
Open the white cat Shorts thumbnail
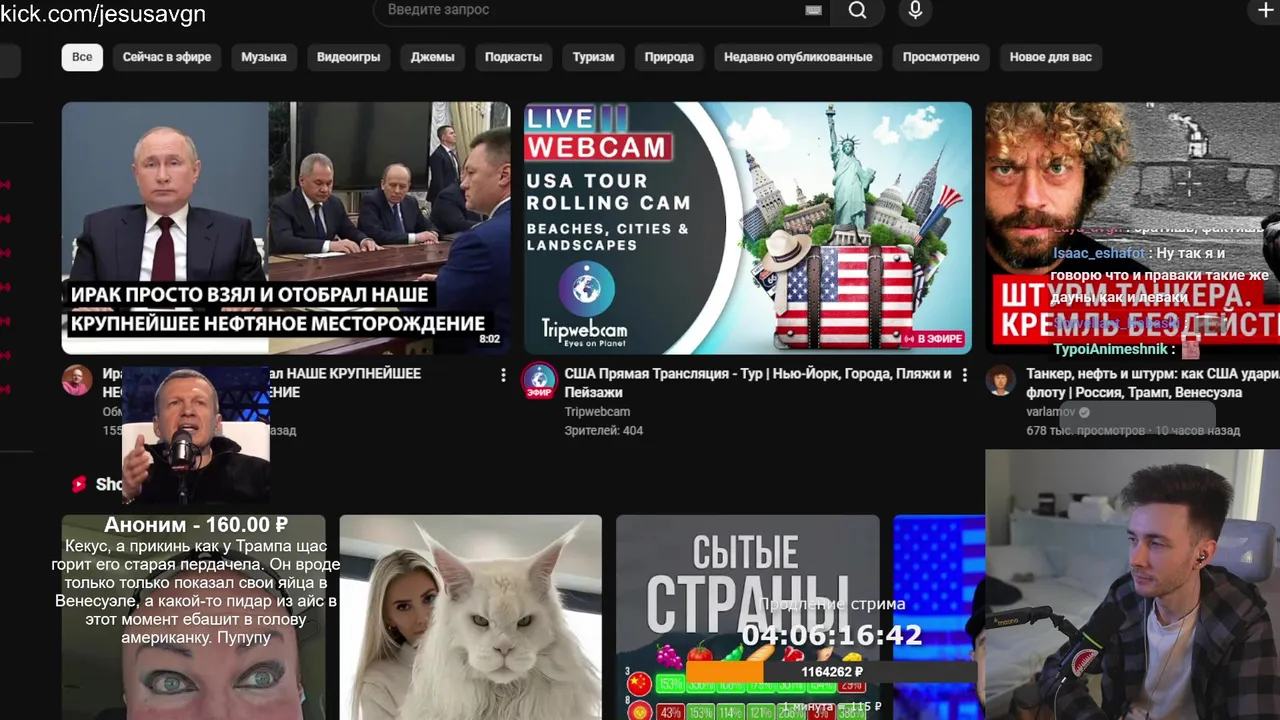point(471,617)
